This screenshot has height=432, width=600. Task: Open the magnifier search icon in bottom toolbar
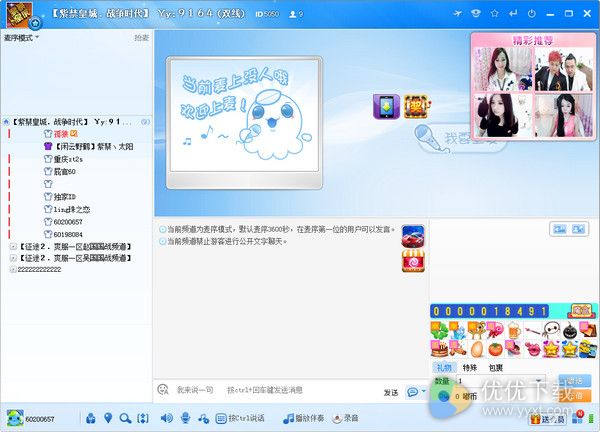125,418
